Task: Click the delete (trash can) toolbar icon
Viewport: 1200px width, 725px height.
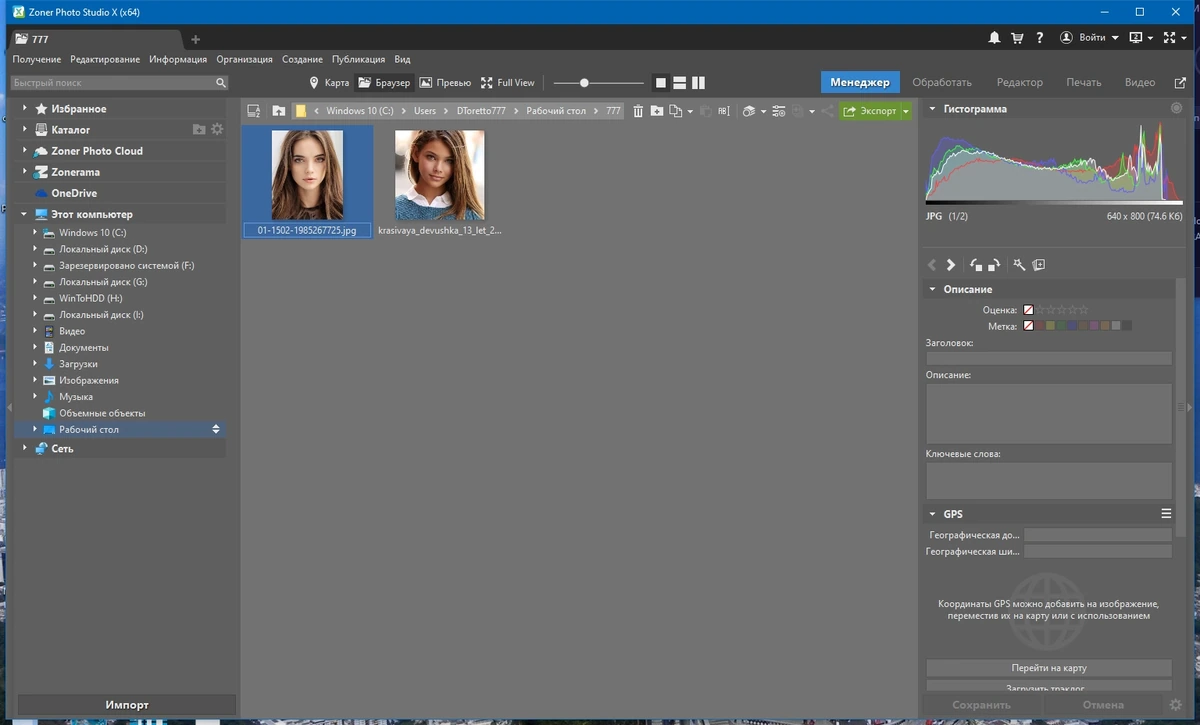Action: click(x=638, y=111)
